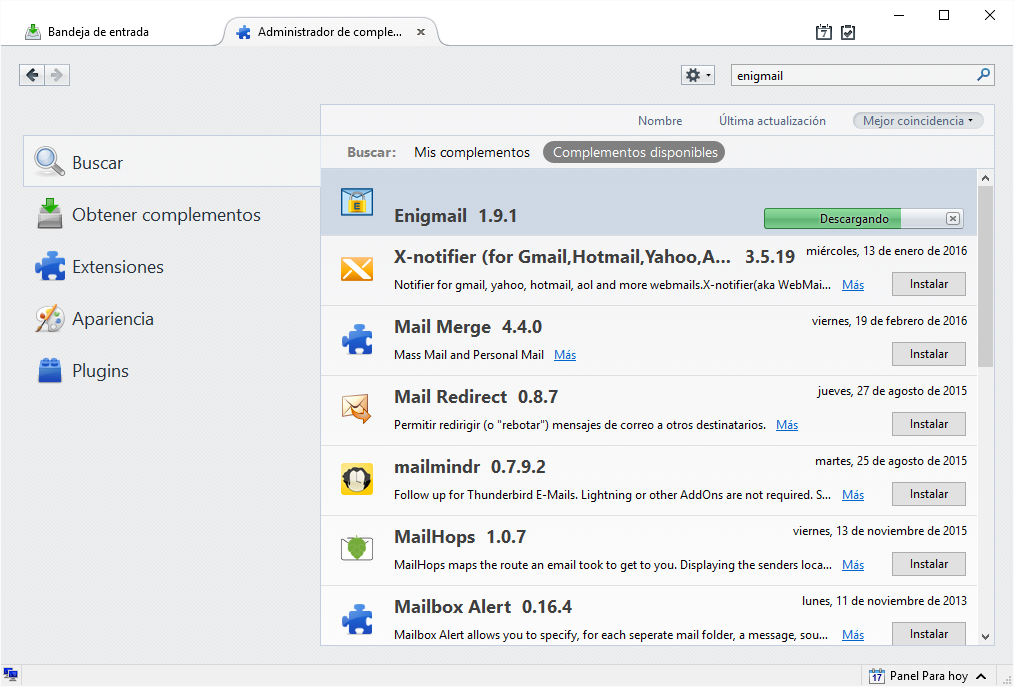
Task: Select Buscar in the sidebar
Action: pos(172,162)
